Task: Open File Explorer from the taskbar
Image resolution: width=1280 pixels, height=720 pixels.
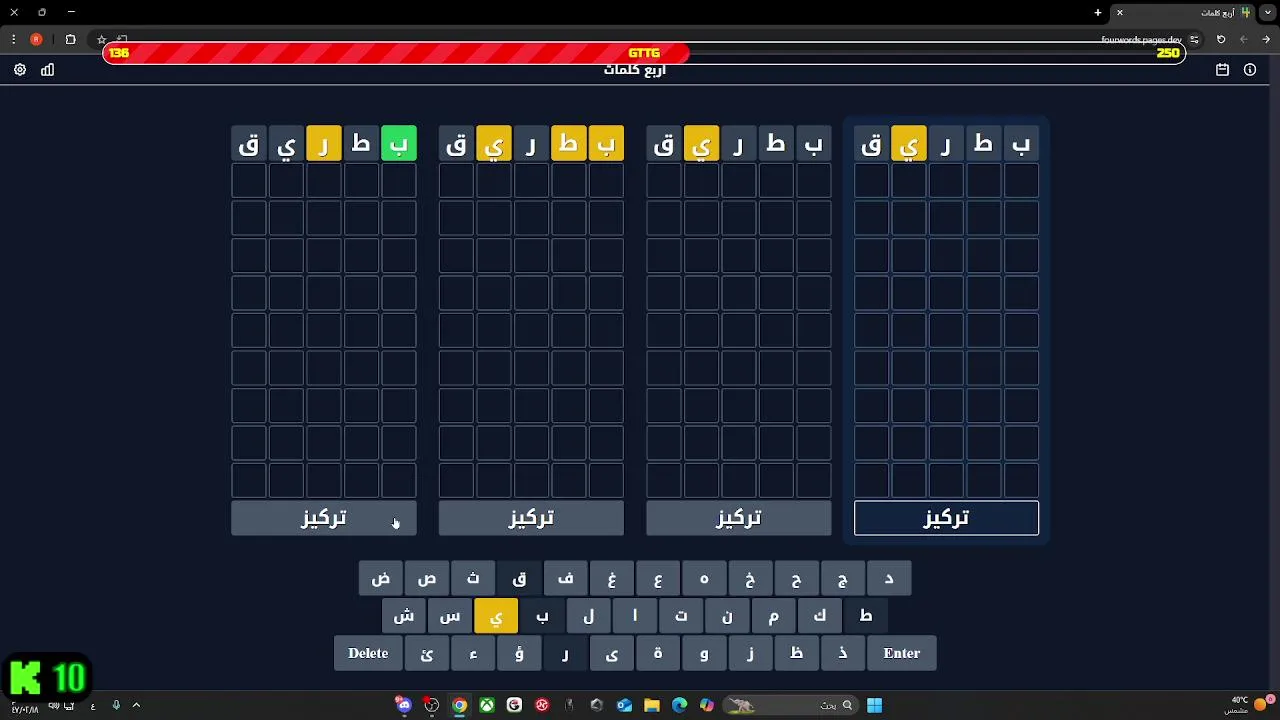Action: pos(652,705)
